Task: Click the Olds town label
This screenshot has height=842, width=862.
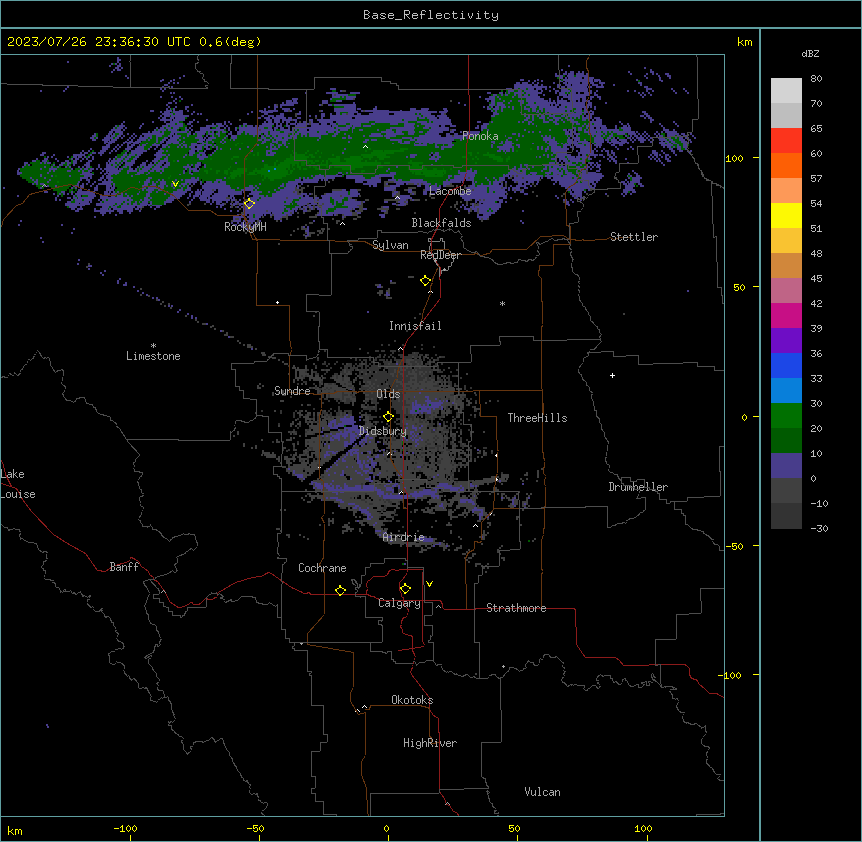Action: (388, 394)
